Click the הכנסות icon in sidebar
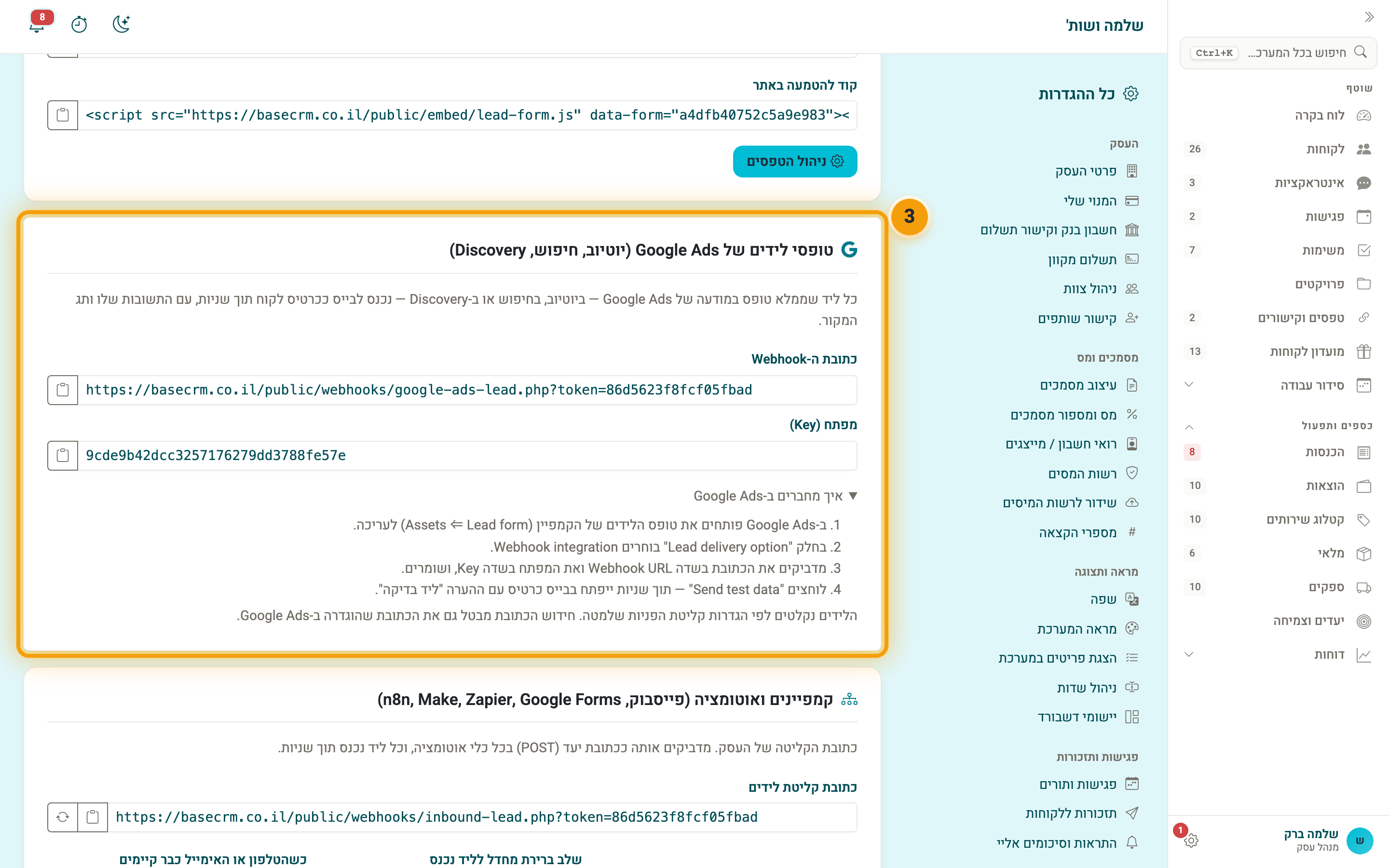This screenshot has height=868, width=1389. [1364, 452]
